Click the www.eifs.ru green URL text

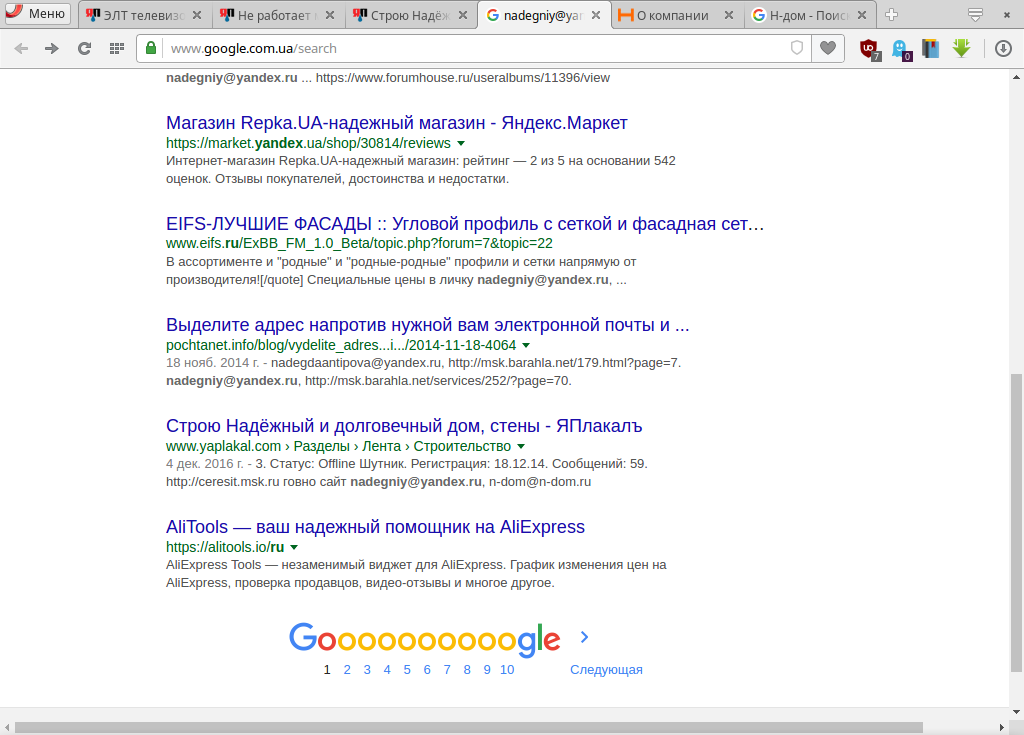tap(359, 244)
